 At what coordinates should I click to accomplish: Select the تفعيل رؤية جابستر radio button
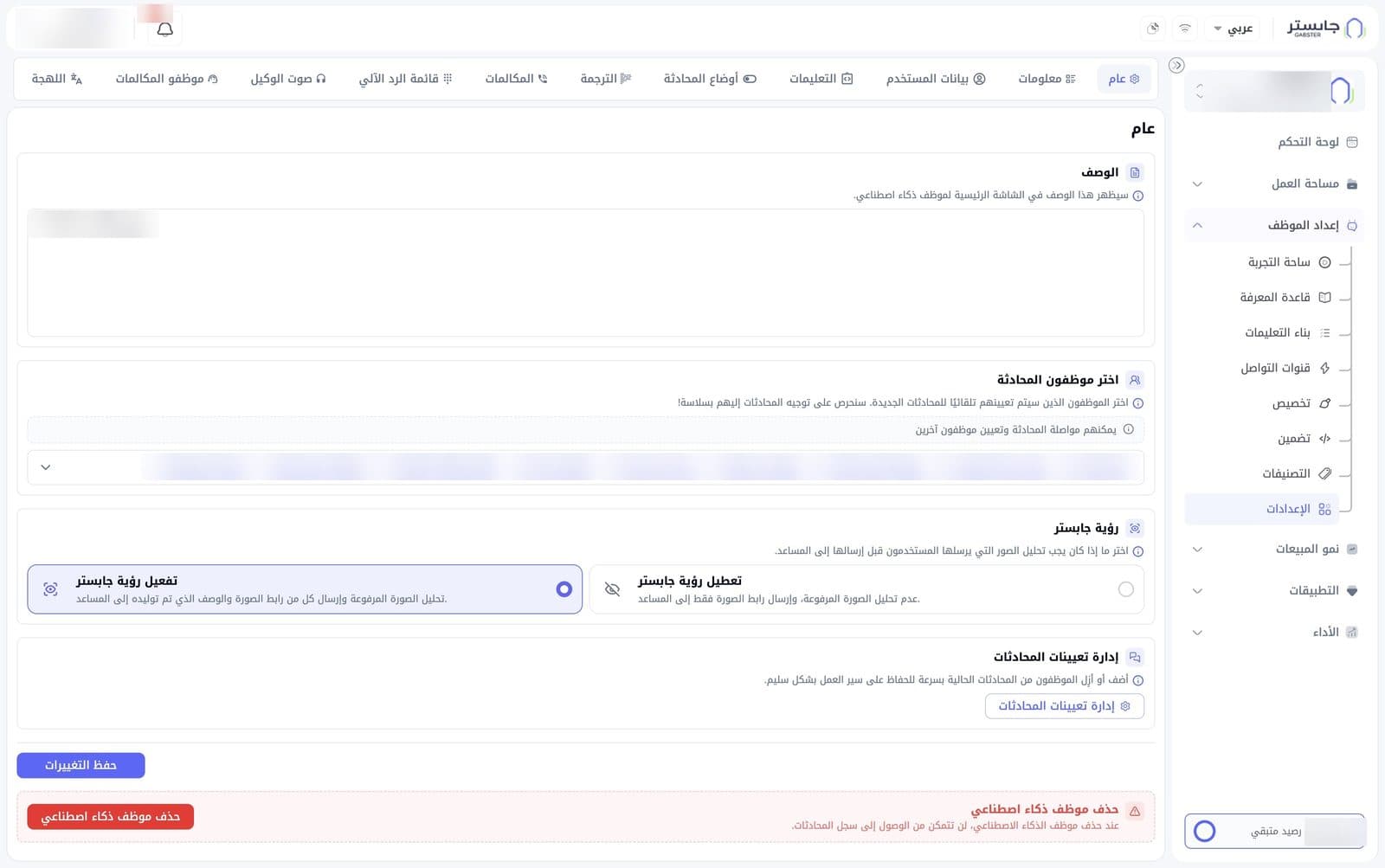pos(564,589)
